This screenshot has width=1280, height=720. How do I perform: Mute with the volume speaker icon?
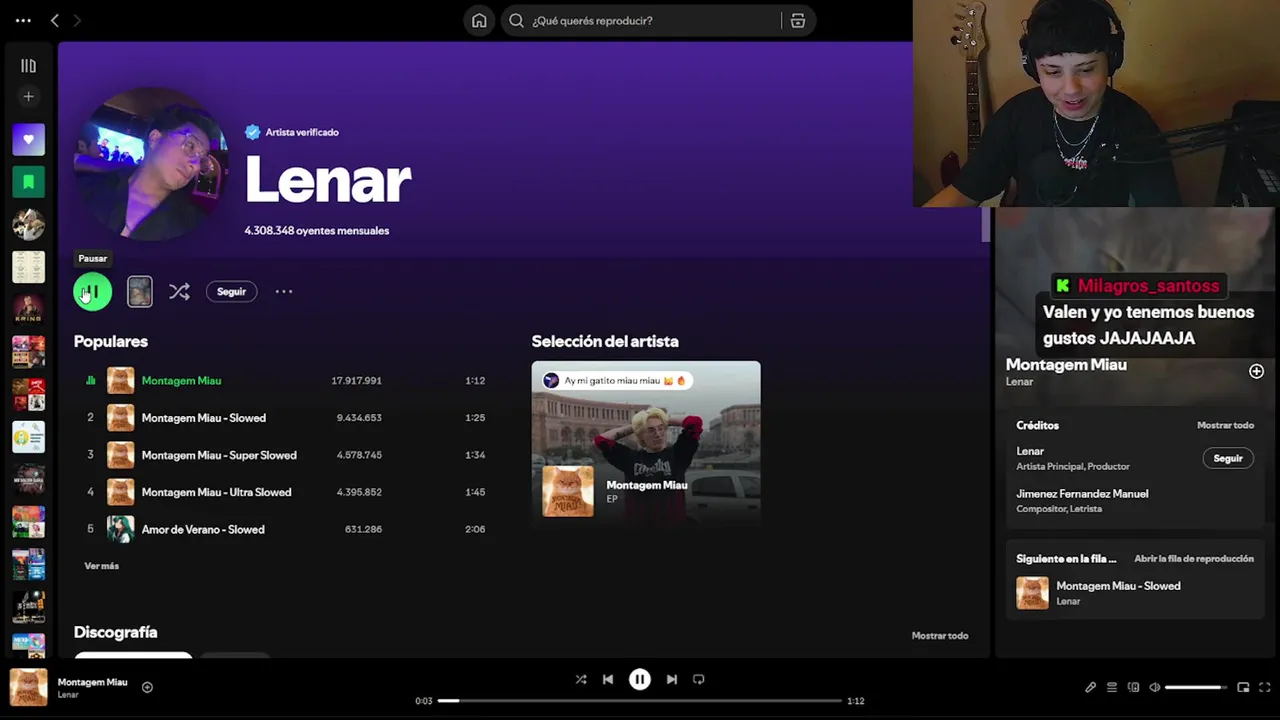coord(1154,687)
